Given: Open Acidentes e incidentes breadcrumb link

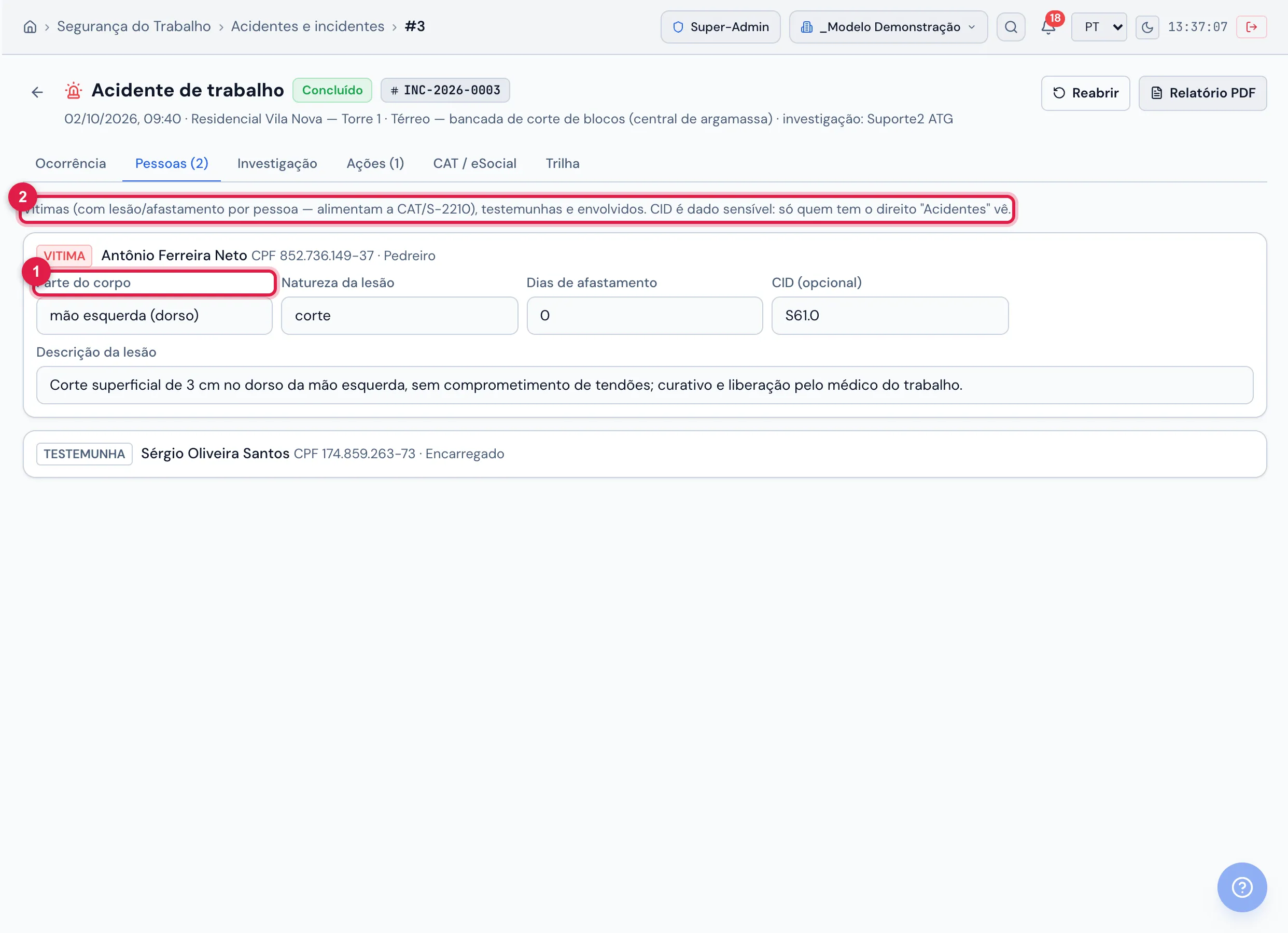Looking at the screenshot, I should pyautogui.click(x=307, y=26).
